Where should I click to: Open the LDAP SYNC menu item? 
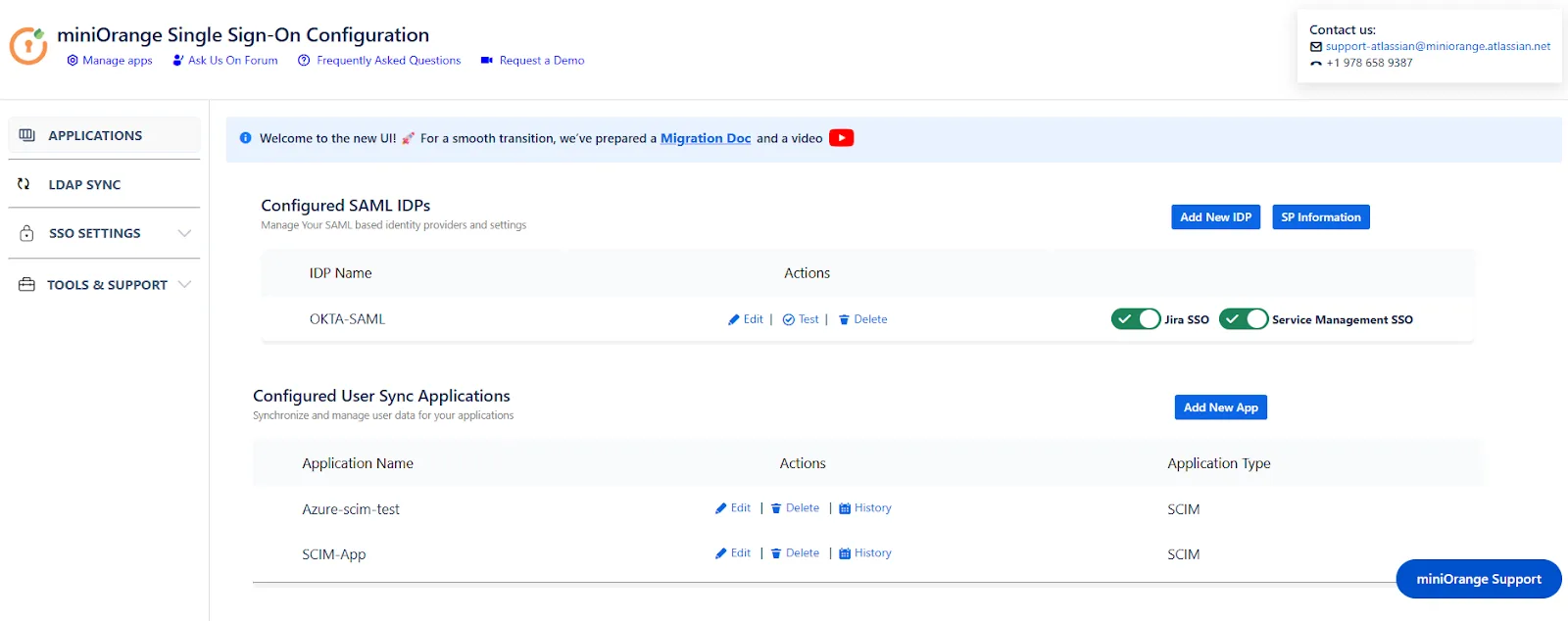[104, 184]
